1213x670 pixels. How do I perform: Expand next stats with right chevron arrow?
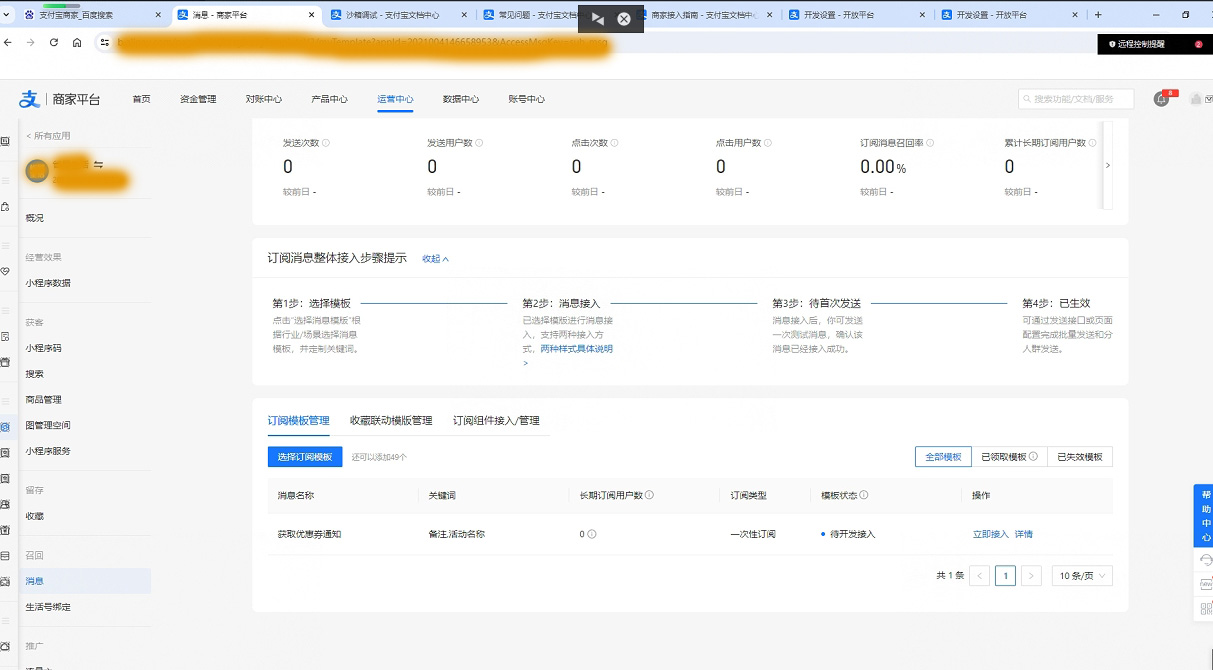tap(1107, 165)
